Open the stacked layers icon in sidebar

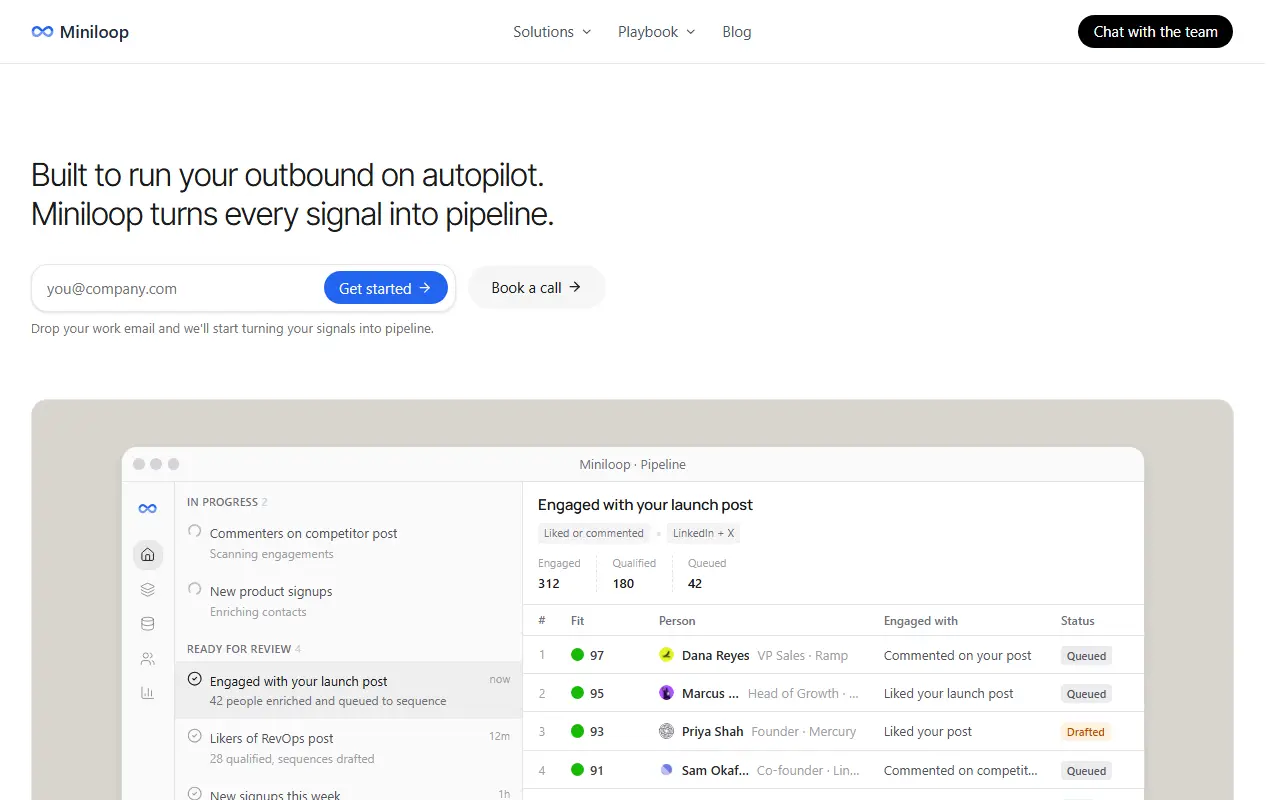pos(148,590)
